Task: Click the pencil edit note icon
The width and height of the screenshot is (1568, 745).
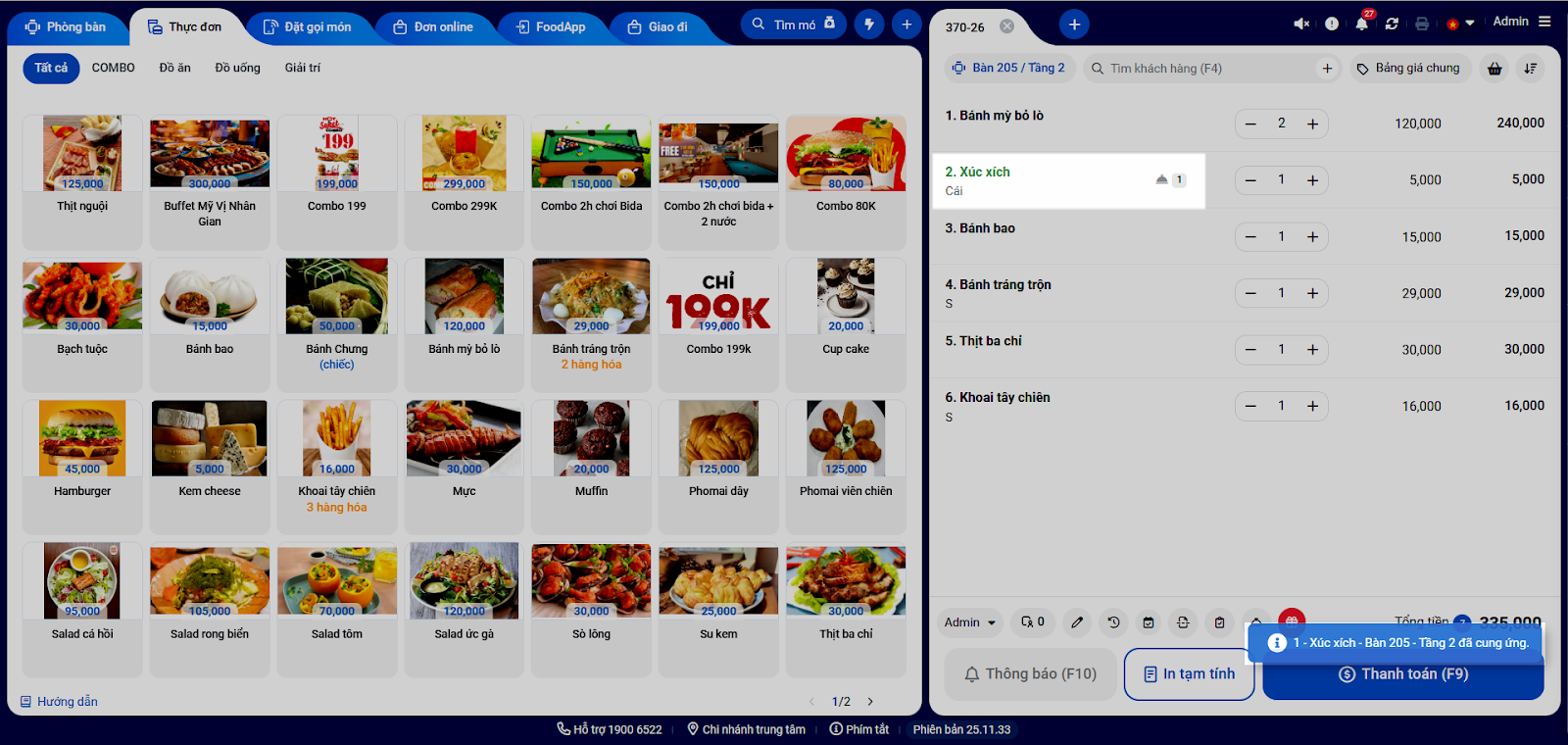Action: (x=1077, y=622)
